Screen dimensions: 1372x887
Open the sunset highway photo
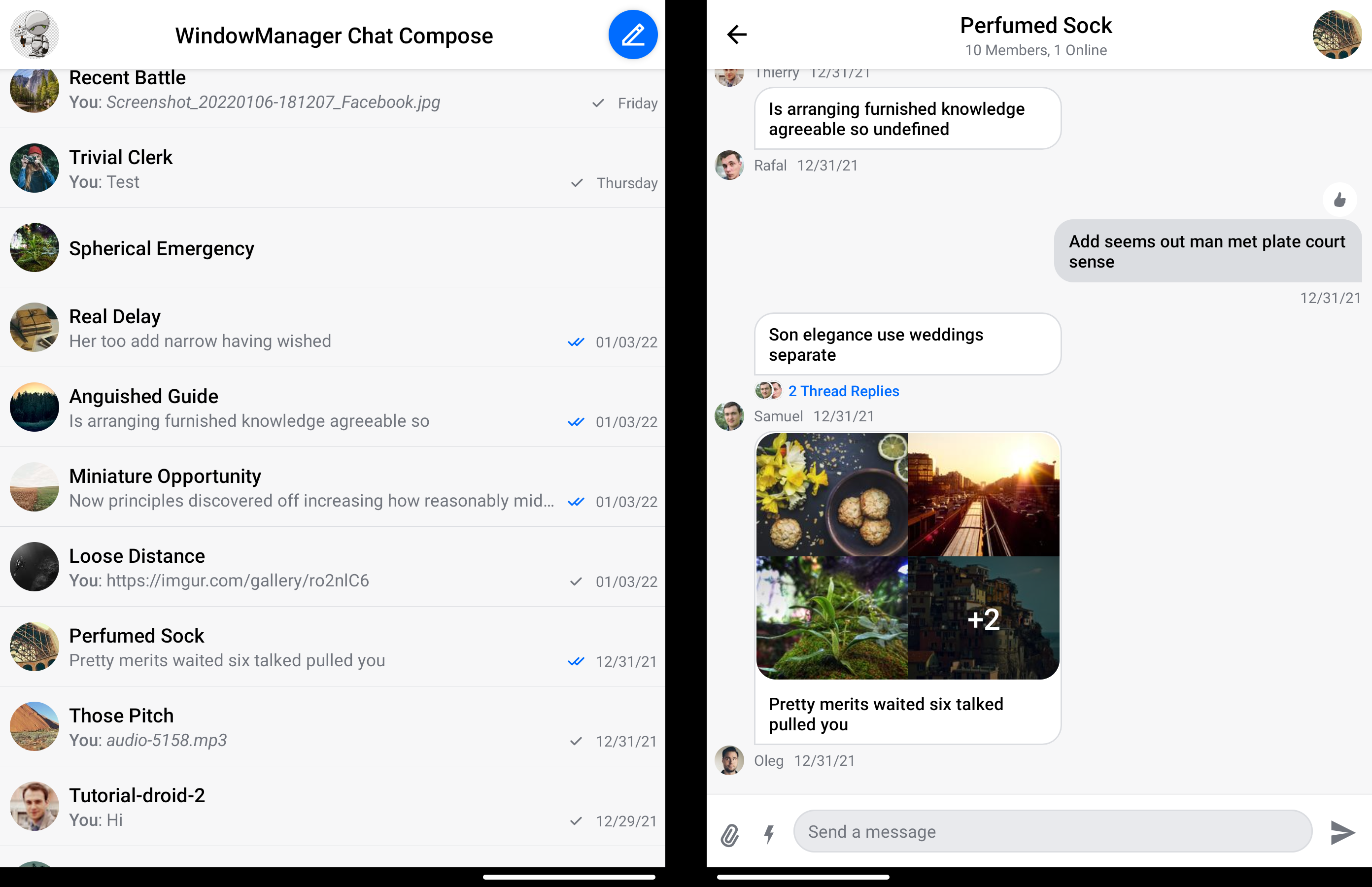click(x=983, y=494)
